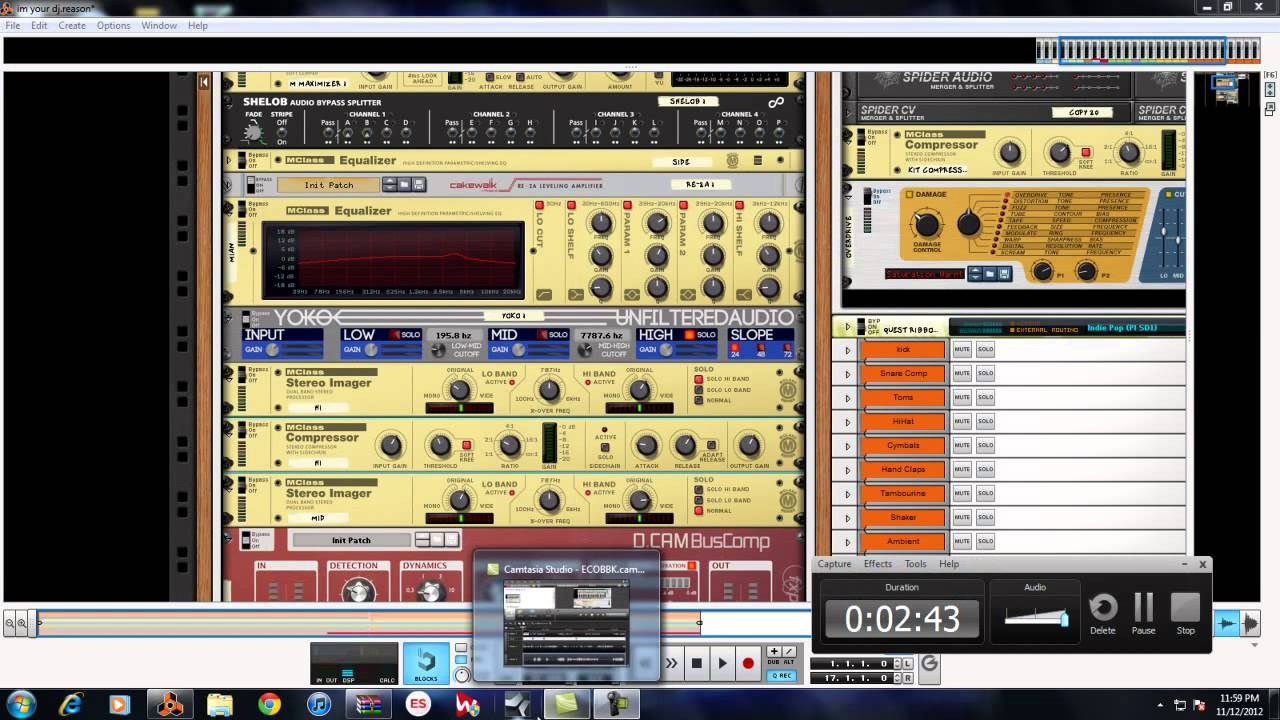Select Solo Hi Band on Stereo Imager FI

(700, 379)
